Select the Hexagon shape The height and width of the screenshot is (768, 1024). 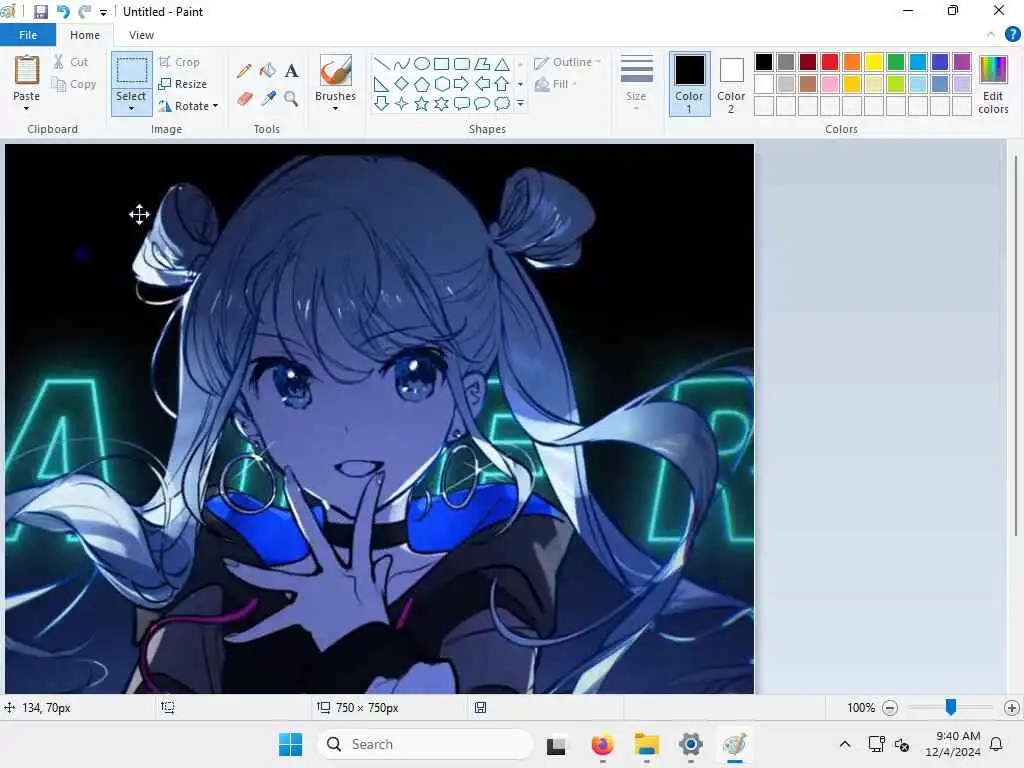[442, 84]
